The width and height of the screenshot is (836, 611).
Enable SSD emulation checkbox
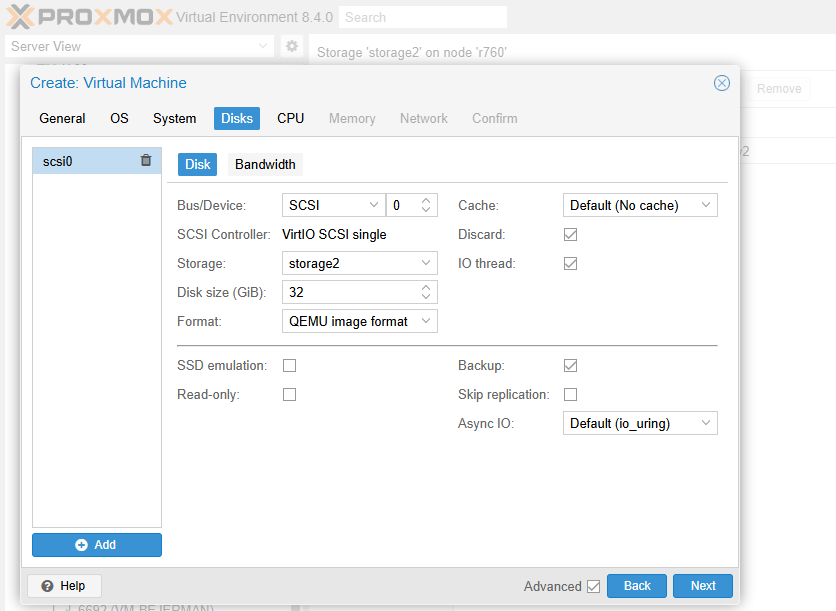(x=290, y=366)
